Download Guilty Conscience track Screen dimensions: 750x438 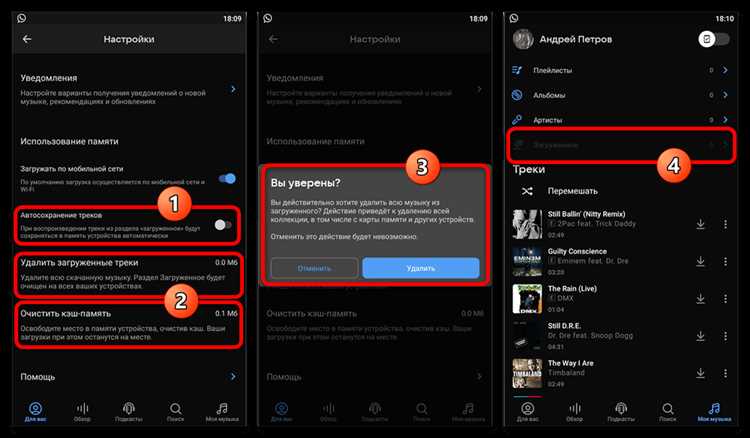click(701, 262)
